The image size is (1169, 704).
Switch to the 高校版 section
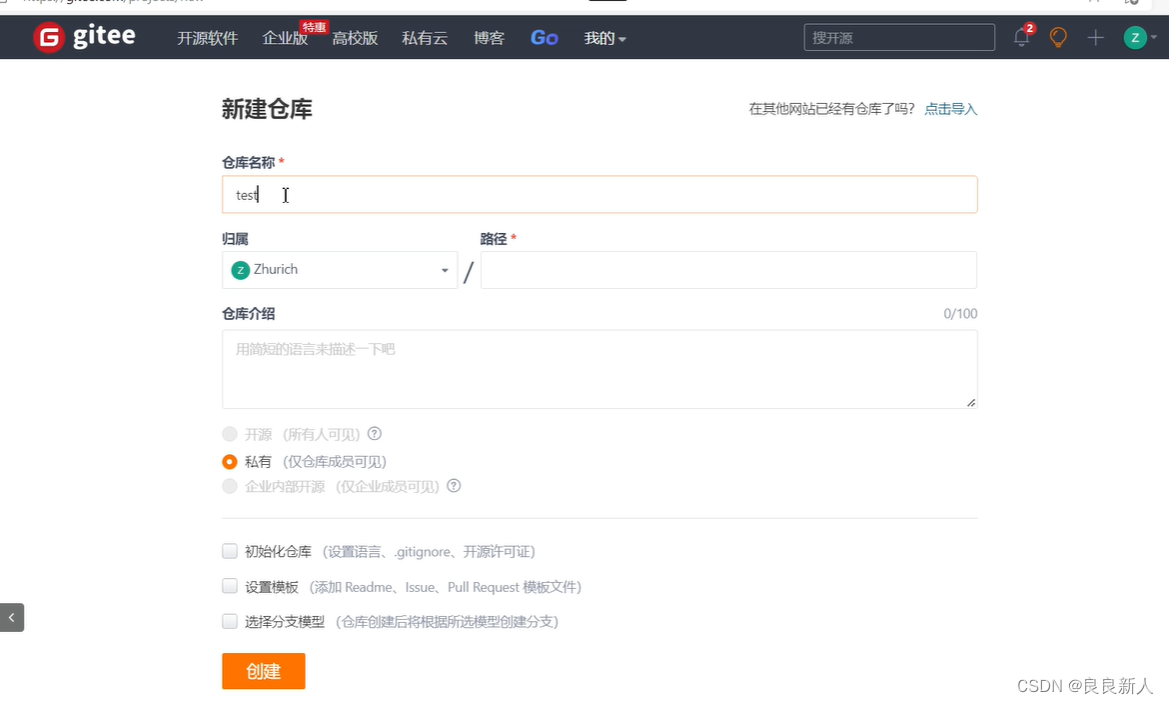pos(355,38)
